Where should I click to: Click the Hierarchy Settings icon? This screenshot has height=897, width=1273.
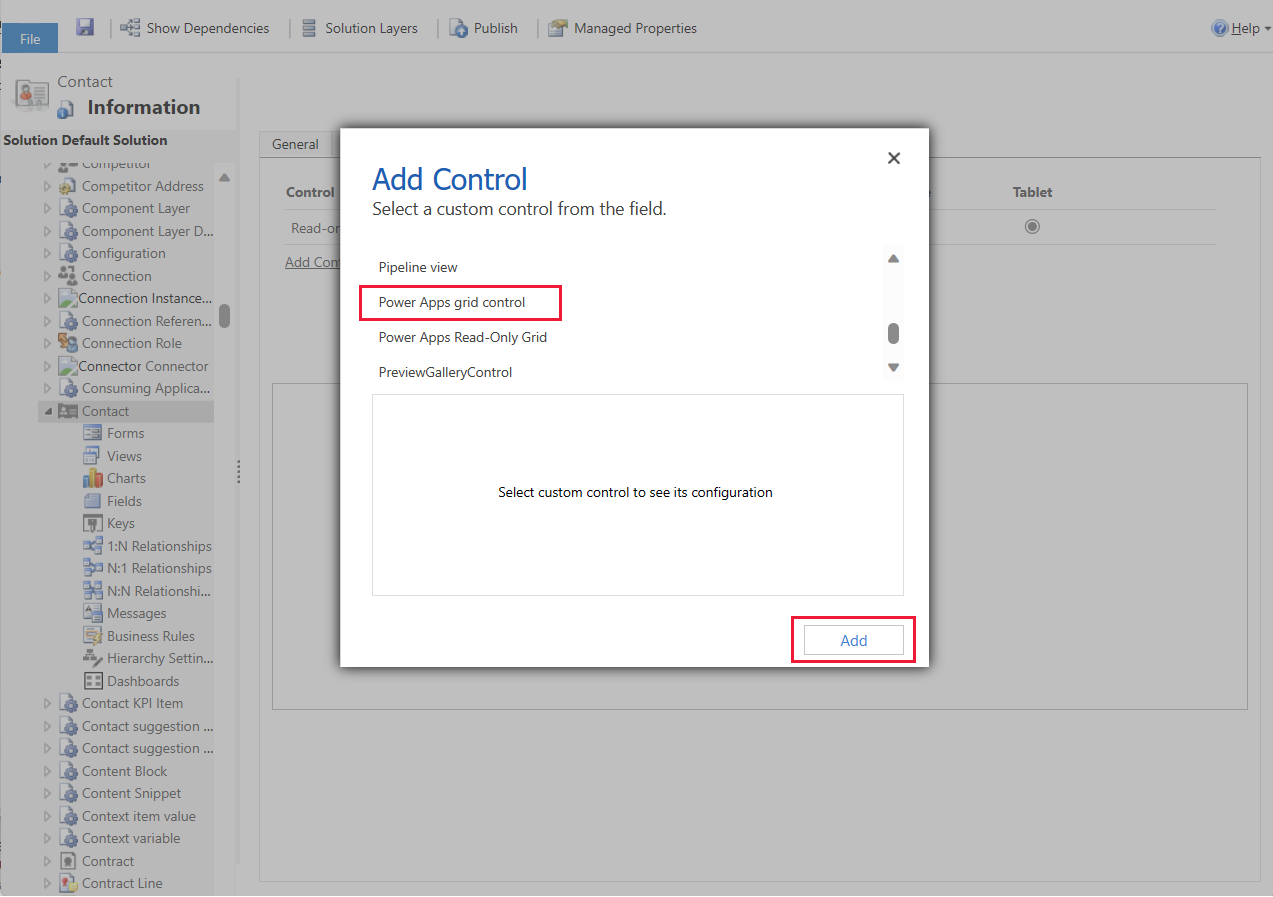pyautogui.click(x=92, y=658)
